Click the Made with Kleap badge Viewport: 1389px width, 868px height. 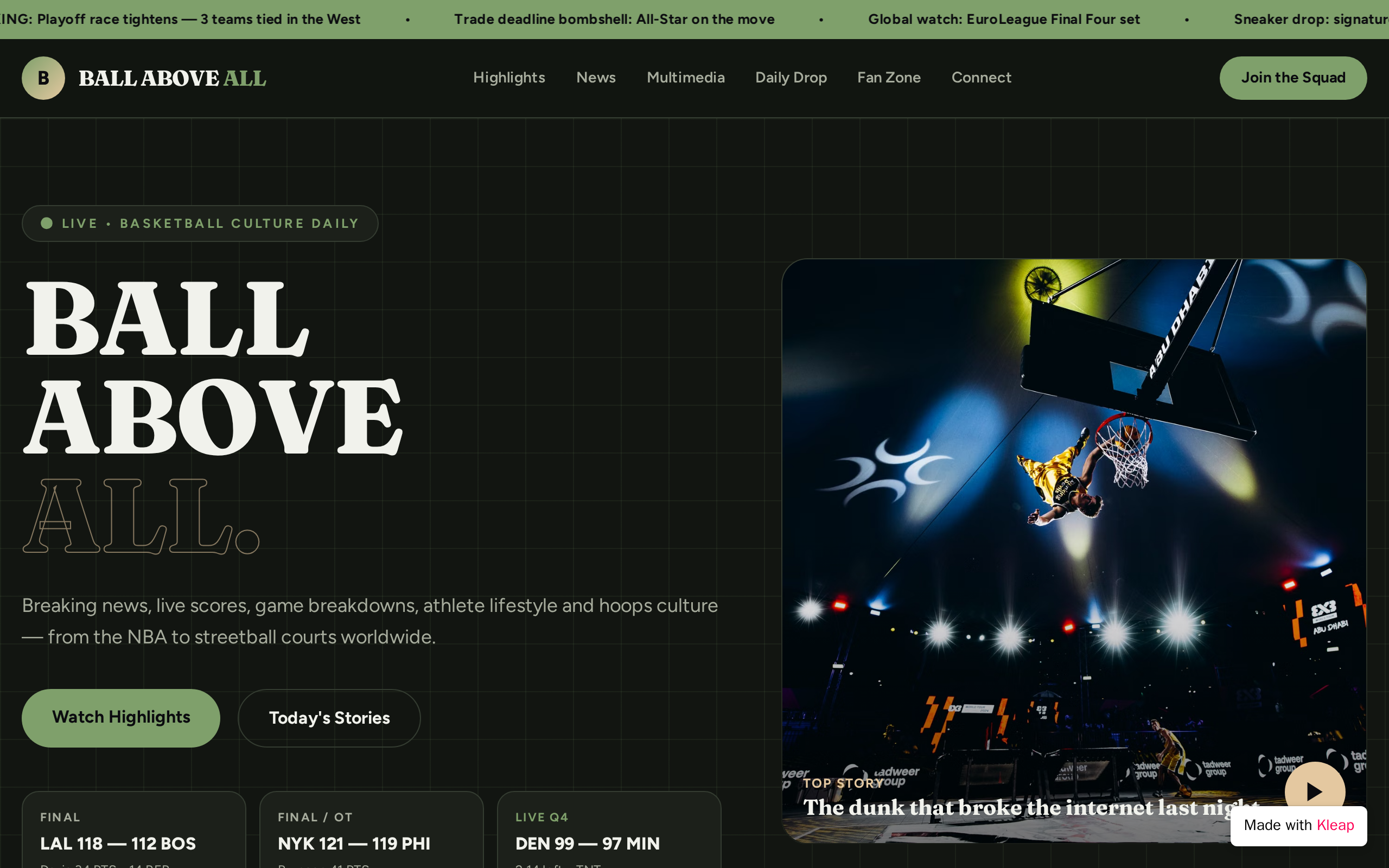1298,826
